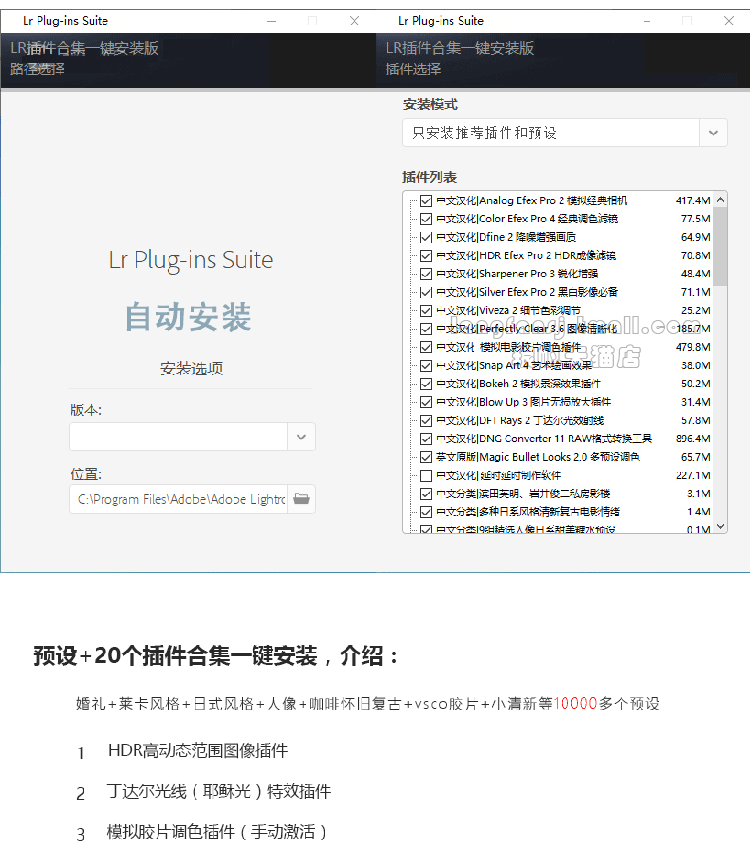Select the Color Efex Pro 4 list row text
Image resolution: width=750 pixels, height=842 pixels.
pyautogui.click(x=527, y=219)
